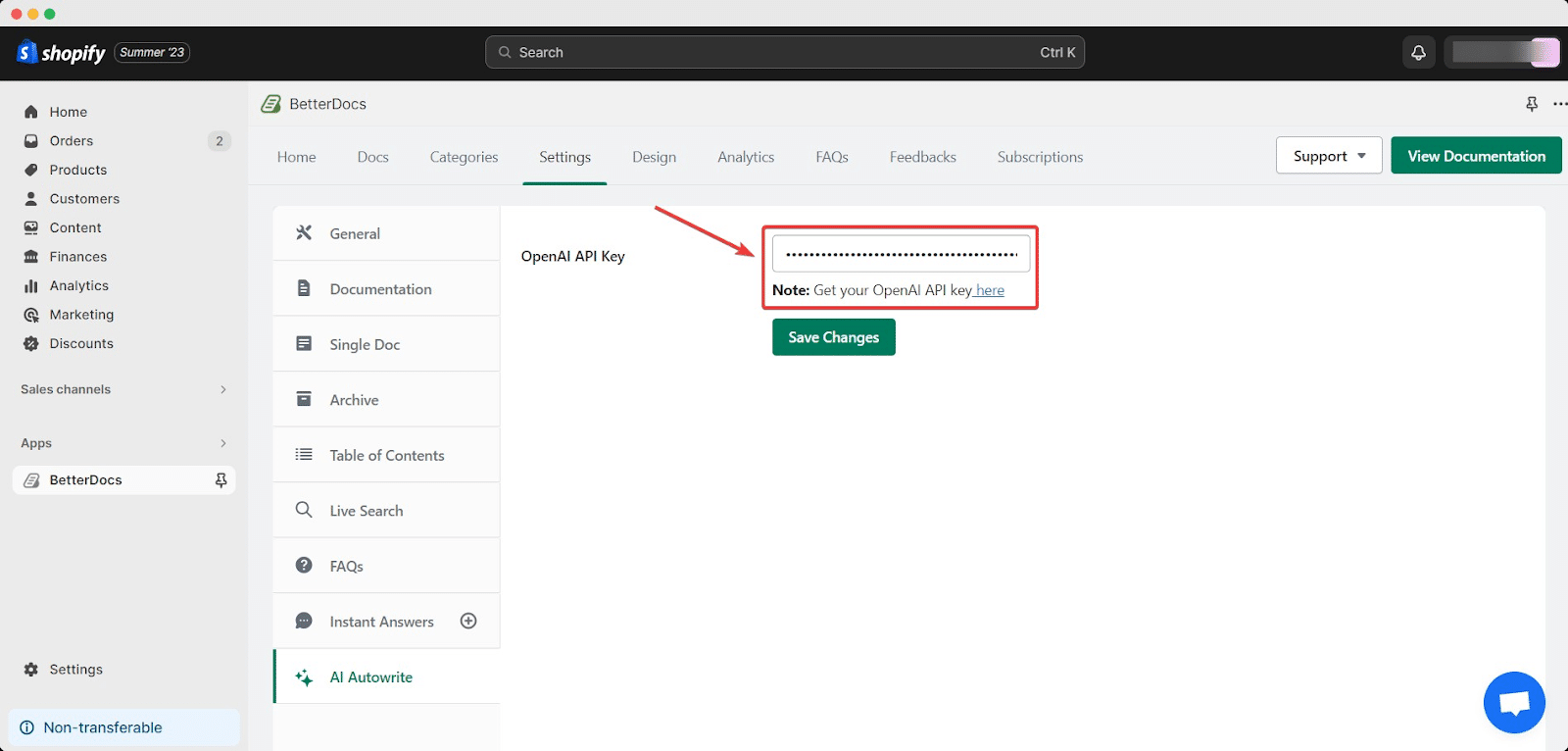Click the pin icon in app header
The height and width of the screenshot is (751, 1568).
(x=1532, y=104)
